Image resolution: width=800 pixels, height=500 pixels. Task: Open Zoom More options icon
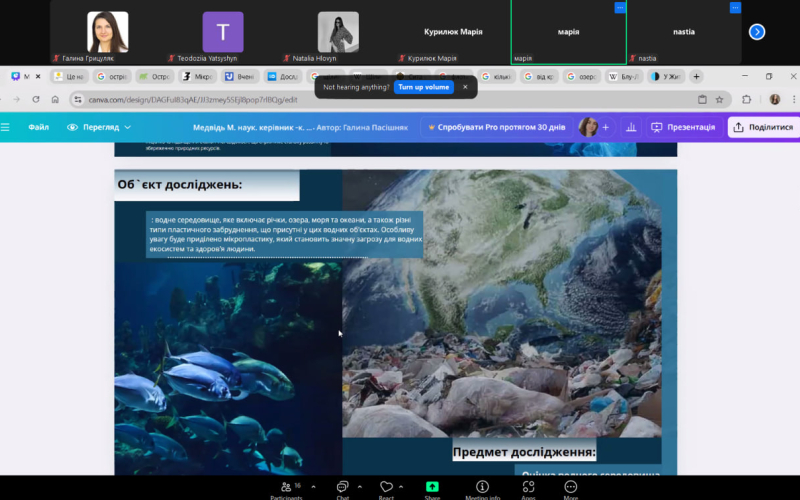pyautogui.click(x=570, y=487)
